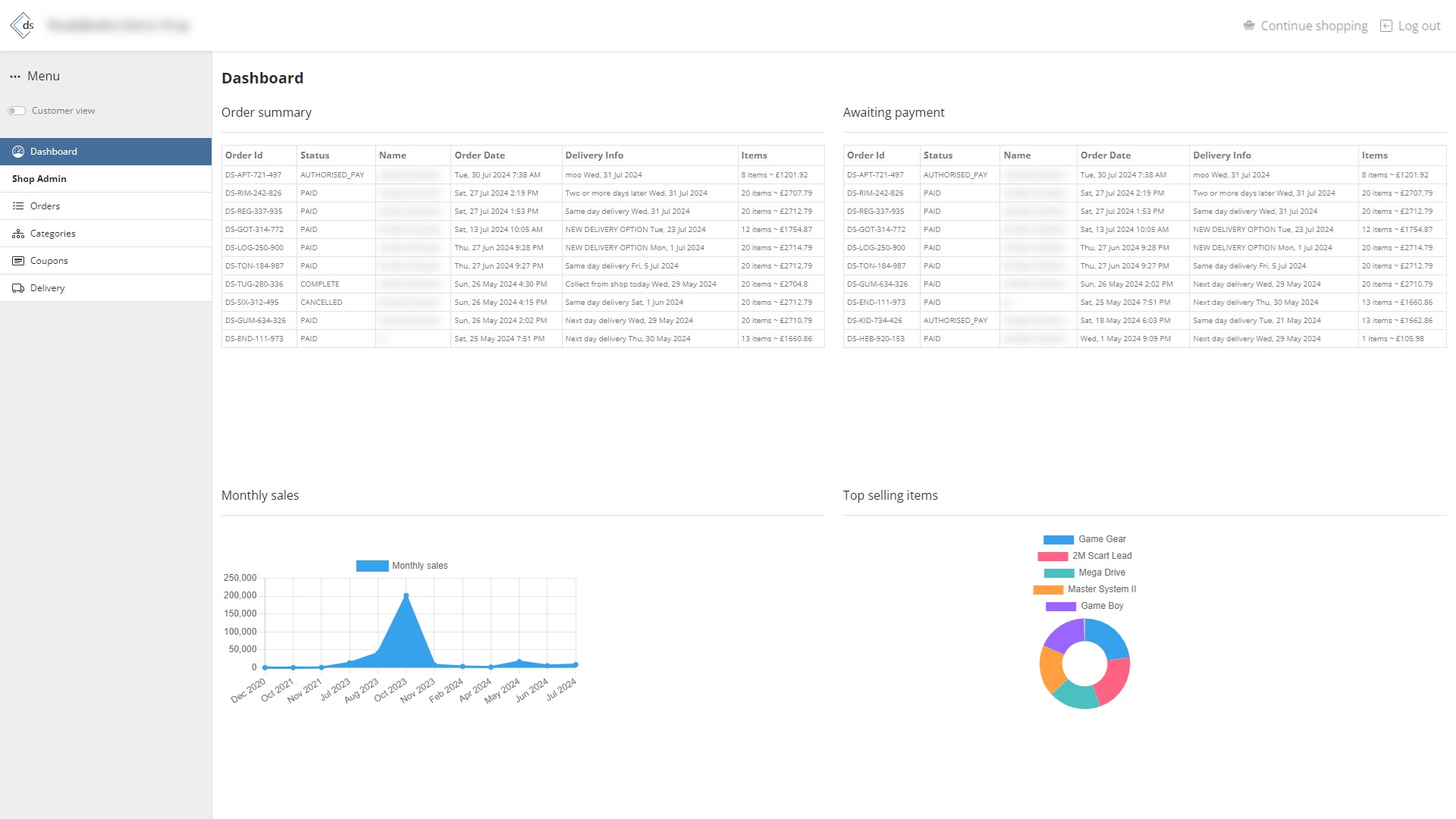Click the Delivery truck icon
This screenshot has height=819, width=1456.
[x=18, y=288]
